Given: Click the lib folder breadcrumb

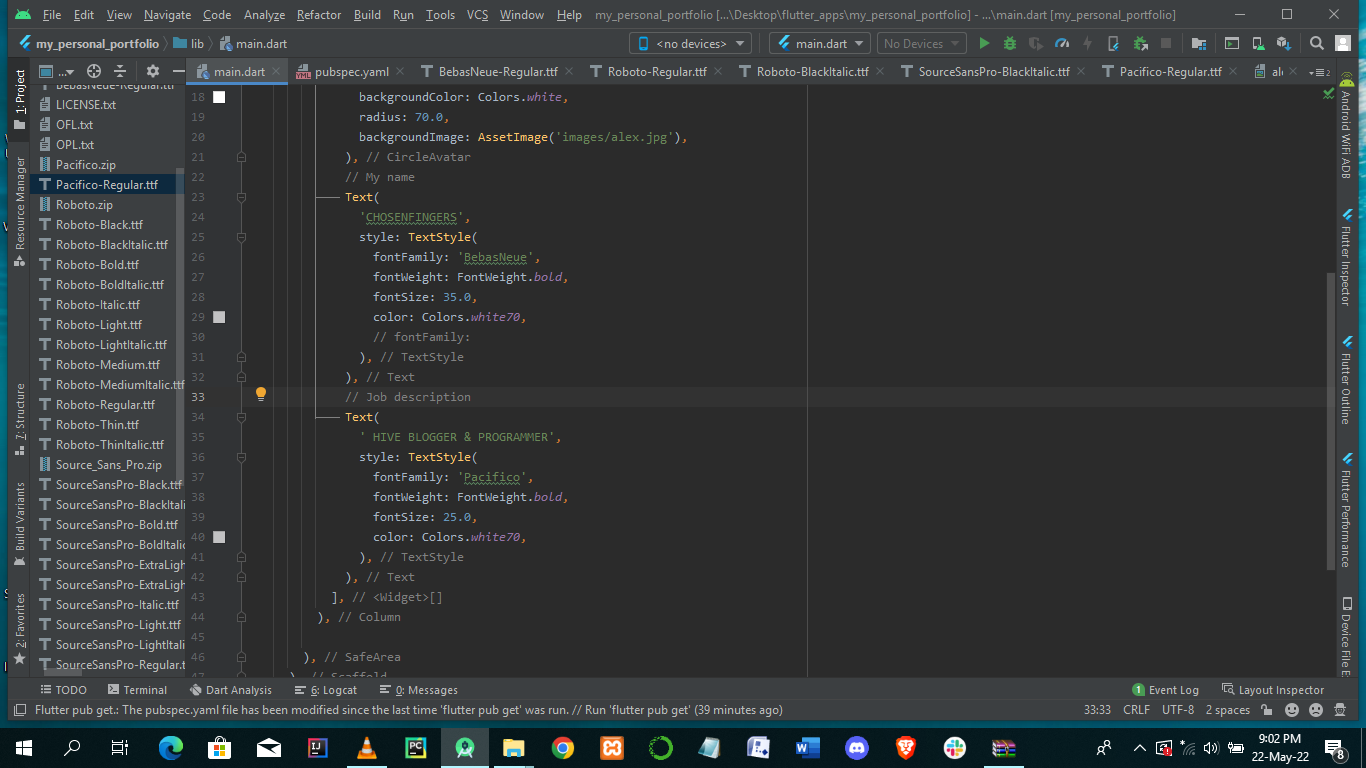Looking at the screenshot, I should click(x=188, y=44).
